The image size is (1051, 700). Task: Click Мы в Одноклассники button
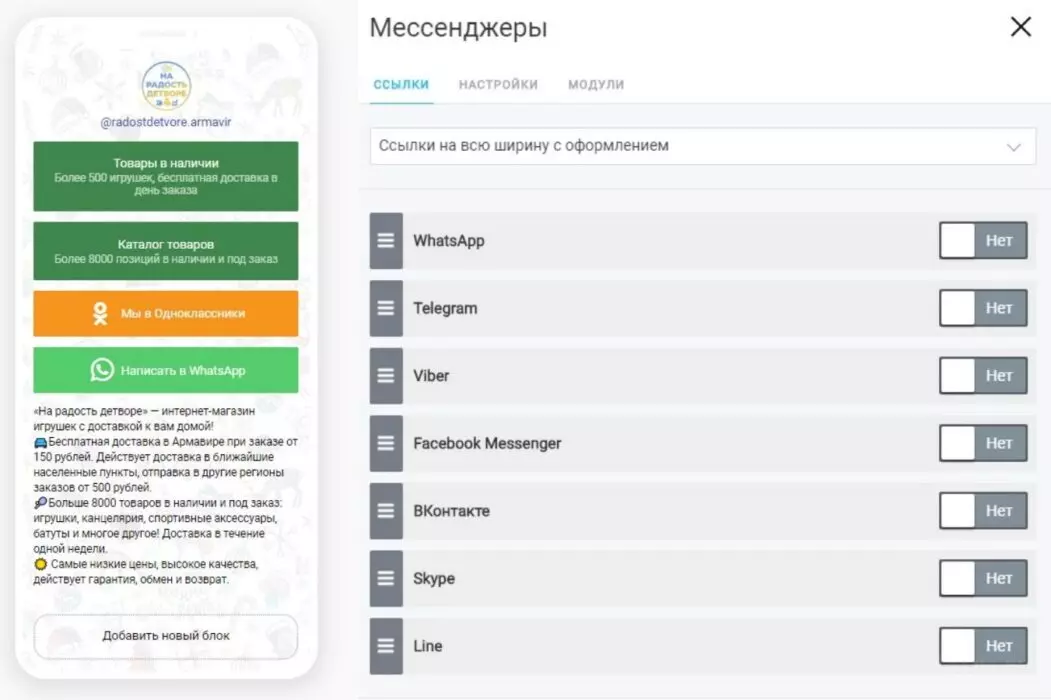[x=166, y=314]
